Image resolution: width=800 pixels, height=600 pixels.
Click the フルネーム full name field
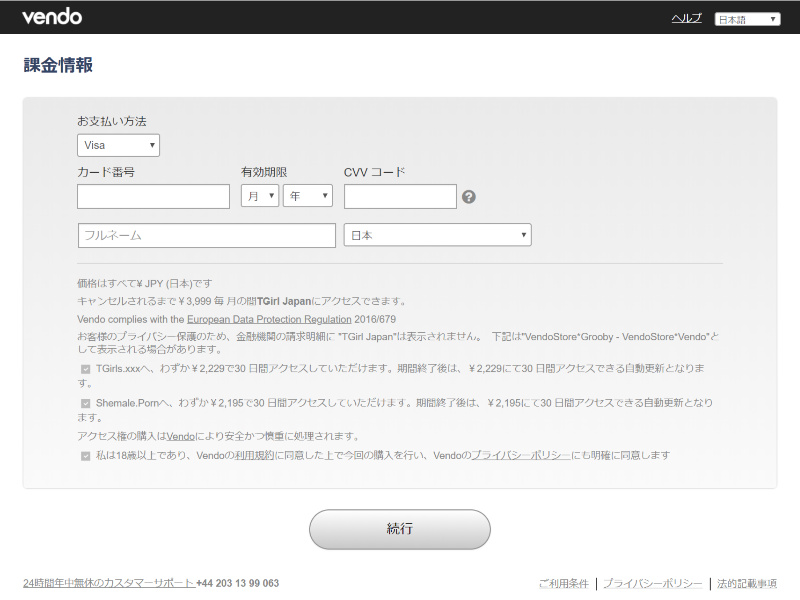point(206,235)
